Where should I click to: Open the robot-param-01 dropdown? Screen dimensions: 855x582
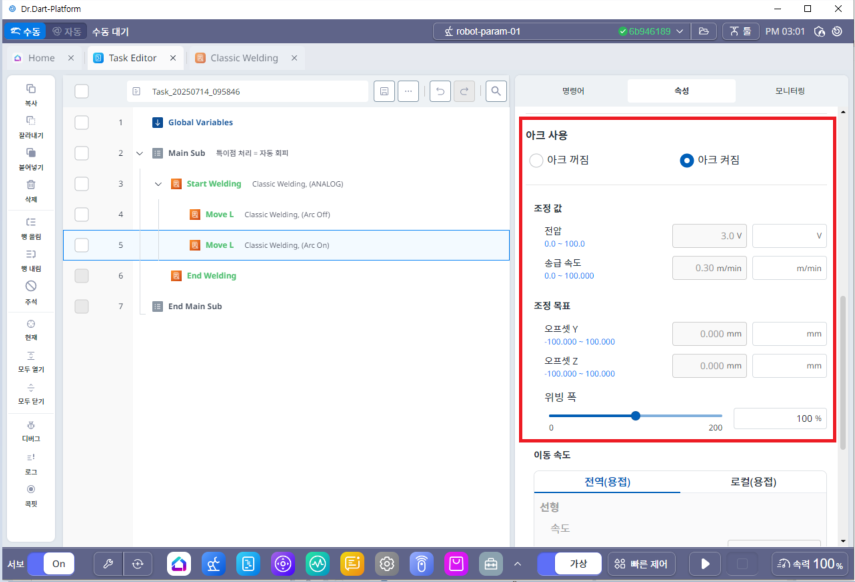tap(562, 31)
